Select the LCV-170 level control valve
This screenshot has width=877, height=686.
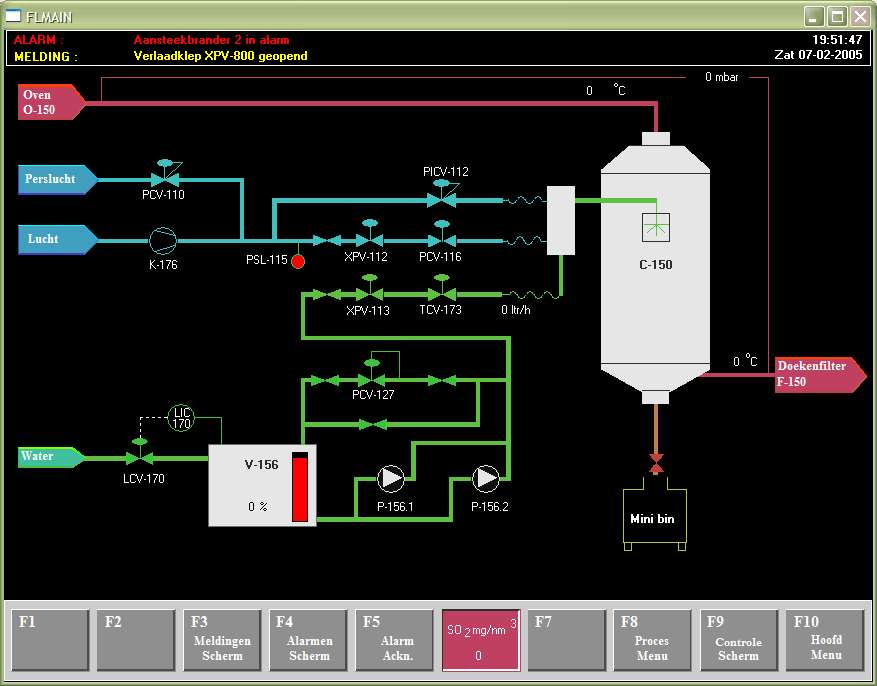tap(139, 457)
